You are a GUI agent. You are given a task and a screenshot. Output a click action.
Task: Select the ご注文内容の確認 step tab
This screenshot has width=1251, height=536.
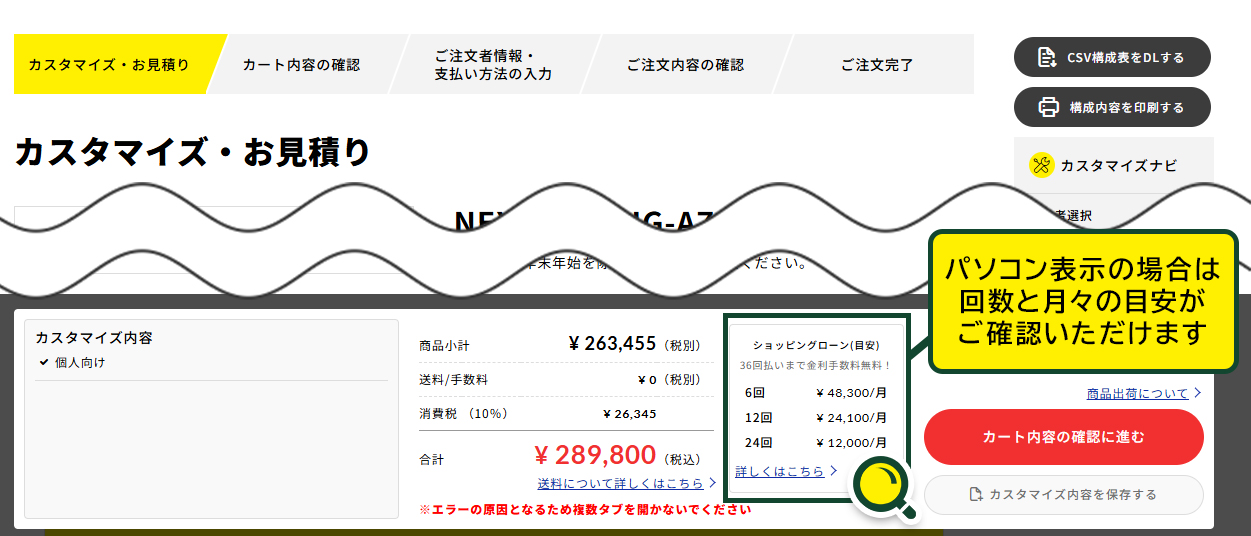685,64
